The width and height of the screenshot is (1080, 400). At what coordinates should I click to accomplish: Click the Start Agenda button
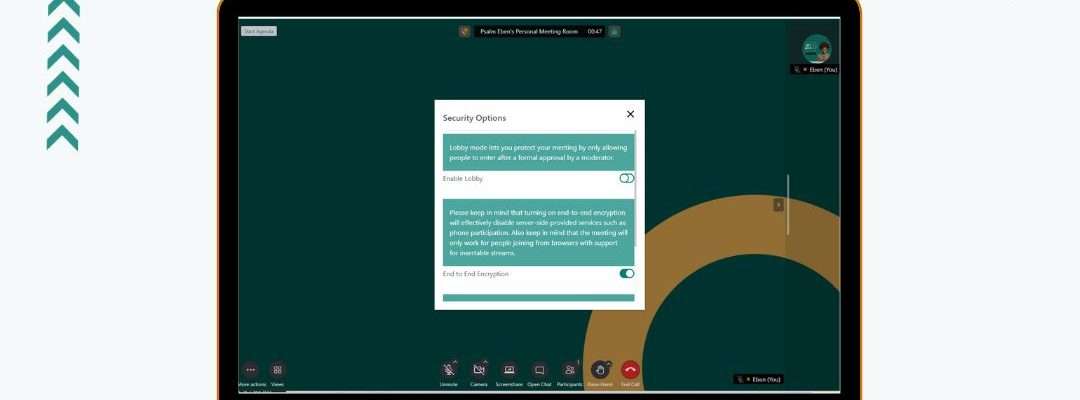(259, 31)
